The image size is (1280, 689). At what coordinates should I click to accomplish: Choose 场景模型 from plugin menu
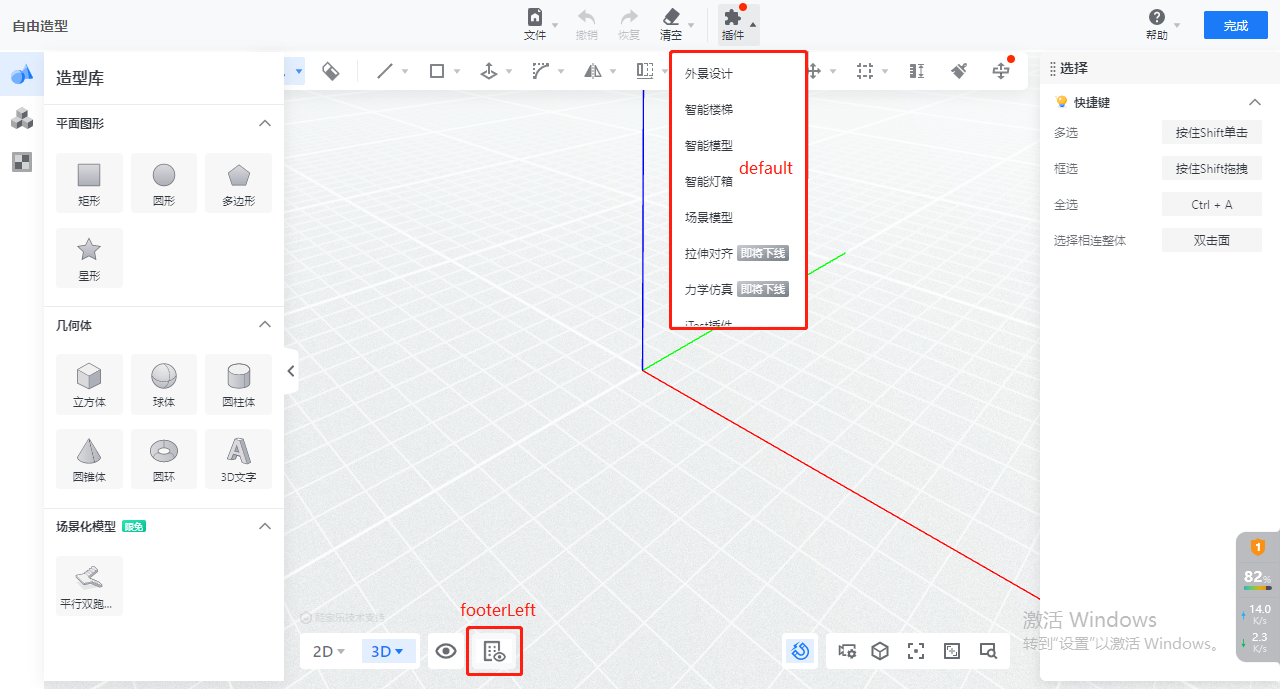point(709,218)
